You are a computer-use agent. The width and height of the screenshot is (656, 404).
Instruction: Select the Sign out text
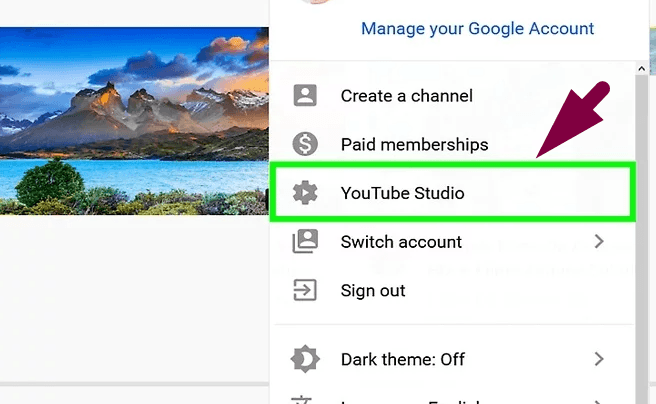point(373,290)
